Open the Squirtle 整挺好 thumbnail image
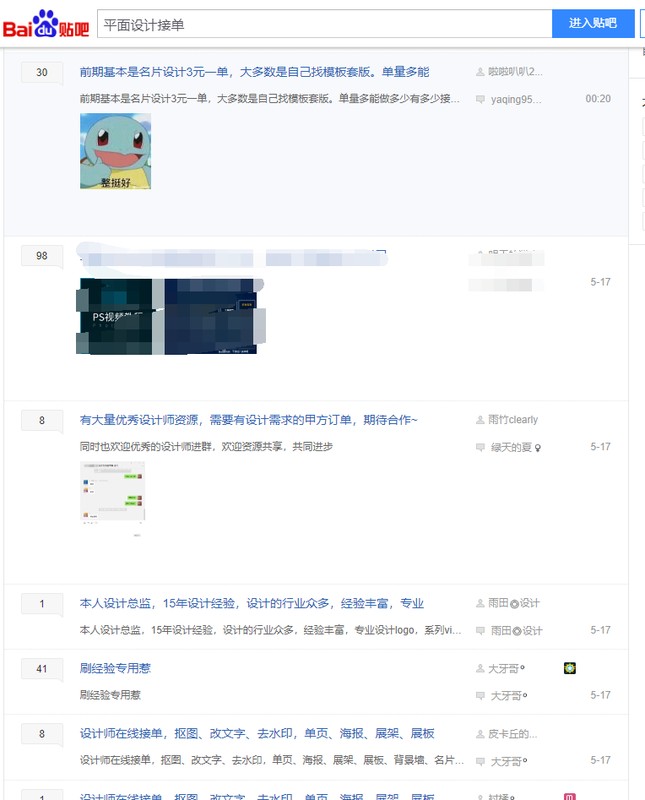The height and width of the screenshot is (800, 645). (115, 151)
